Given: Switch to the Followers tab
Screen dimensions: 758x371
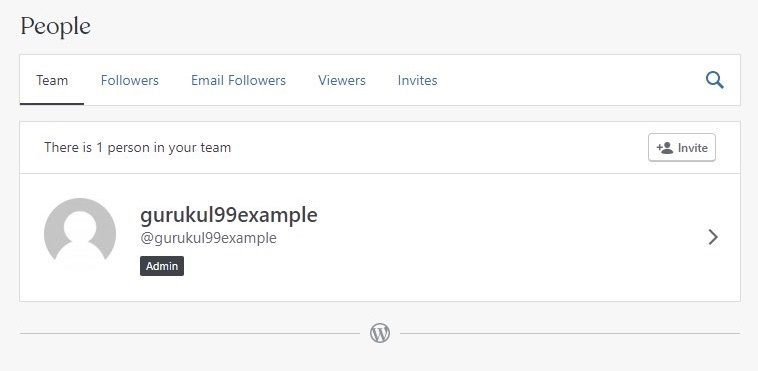Looking at the screenshot, I should [x=130, y=80].
